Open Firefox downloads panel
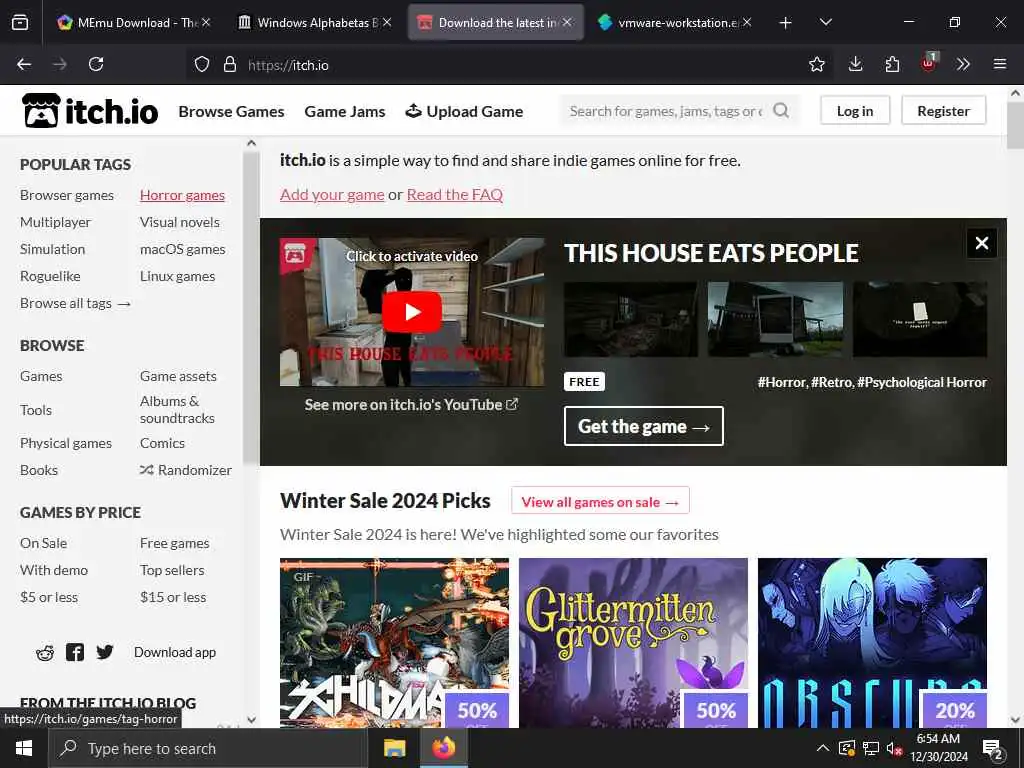The image size is (1024, 768). pyautogui.click(x=855, y=64)
